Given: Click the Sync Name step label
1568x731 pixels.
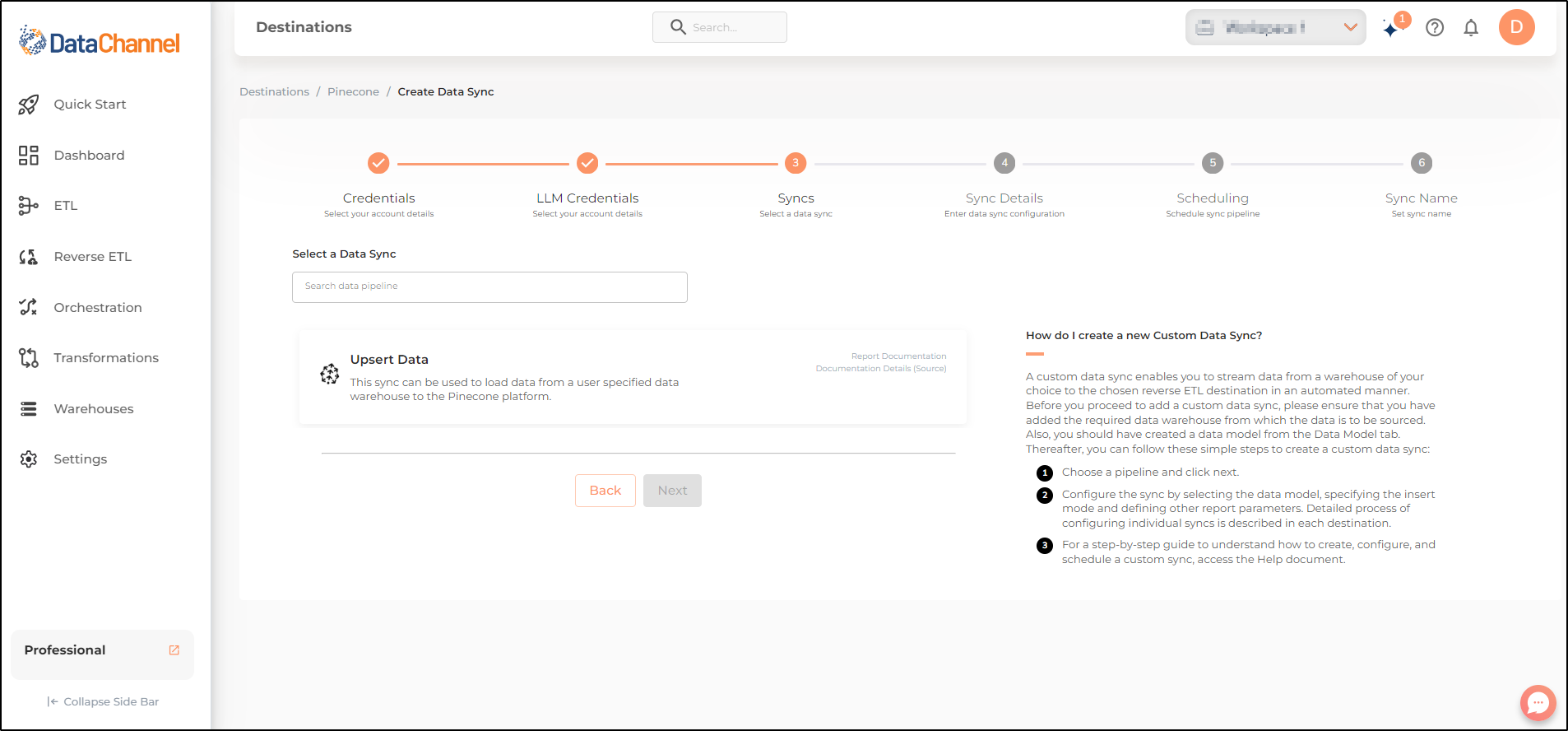Looking at the screenshot, I should [x=1422, y=198].
